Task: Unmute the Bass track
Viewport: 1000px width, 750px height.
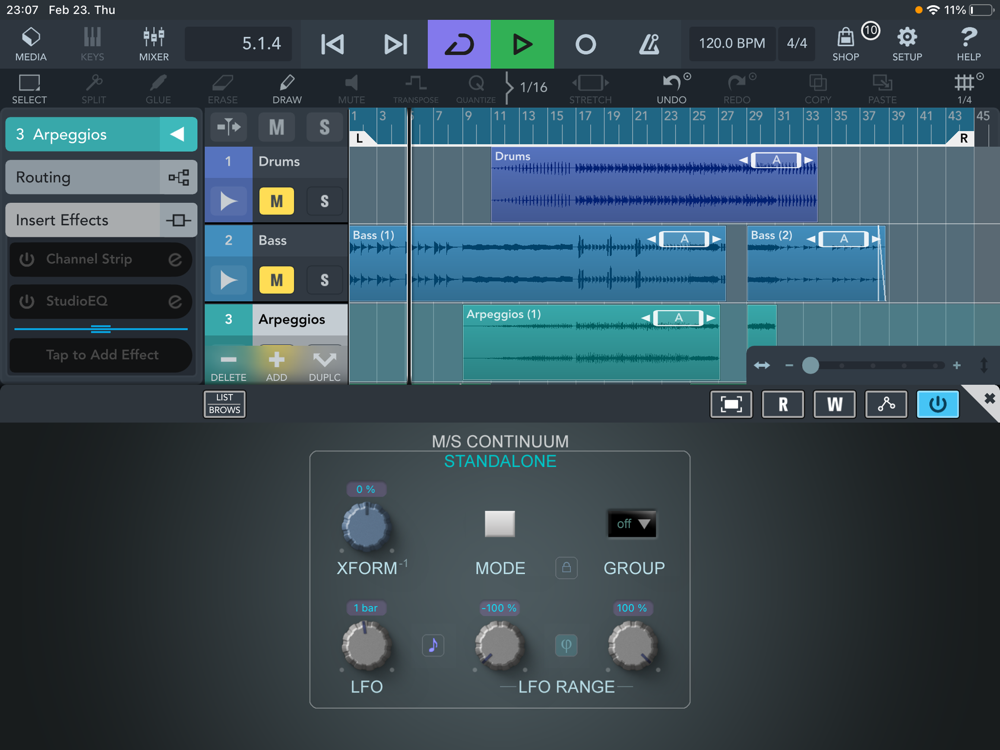Action: [x=276, y=280]
